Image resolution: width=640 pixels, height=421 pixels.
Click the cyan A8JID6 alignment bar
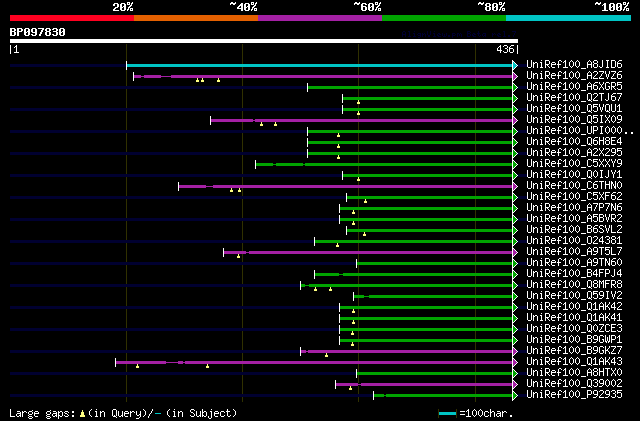coord(320,65)
